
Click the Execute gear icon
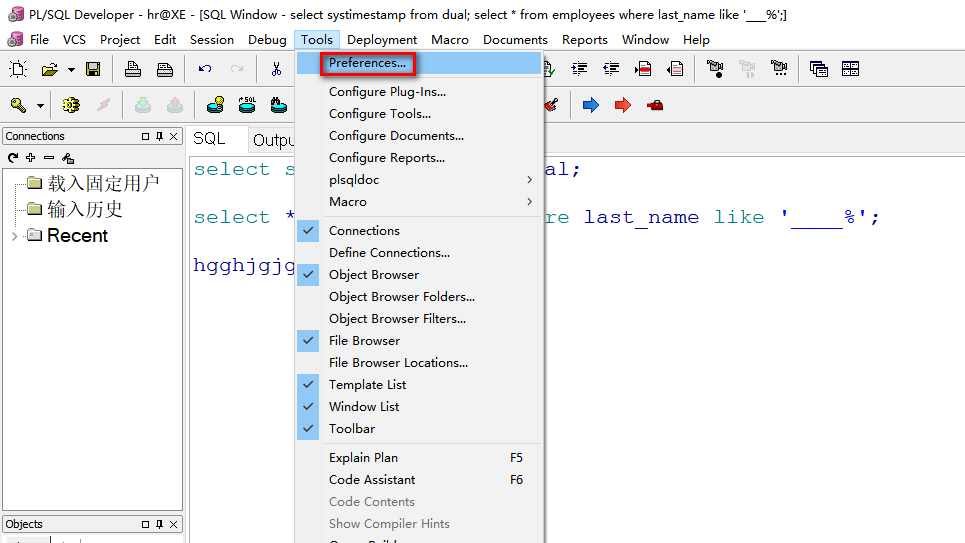click(x=71, y=105)
